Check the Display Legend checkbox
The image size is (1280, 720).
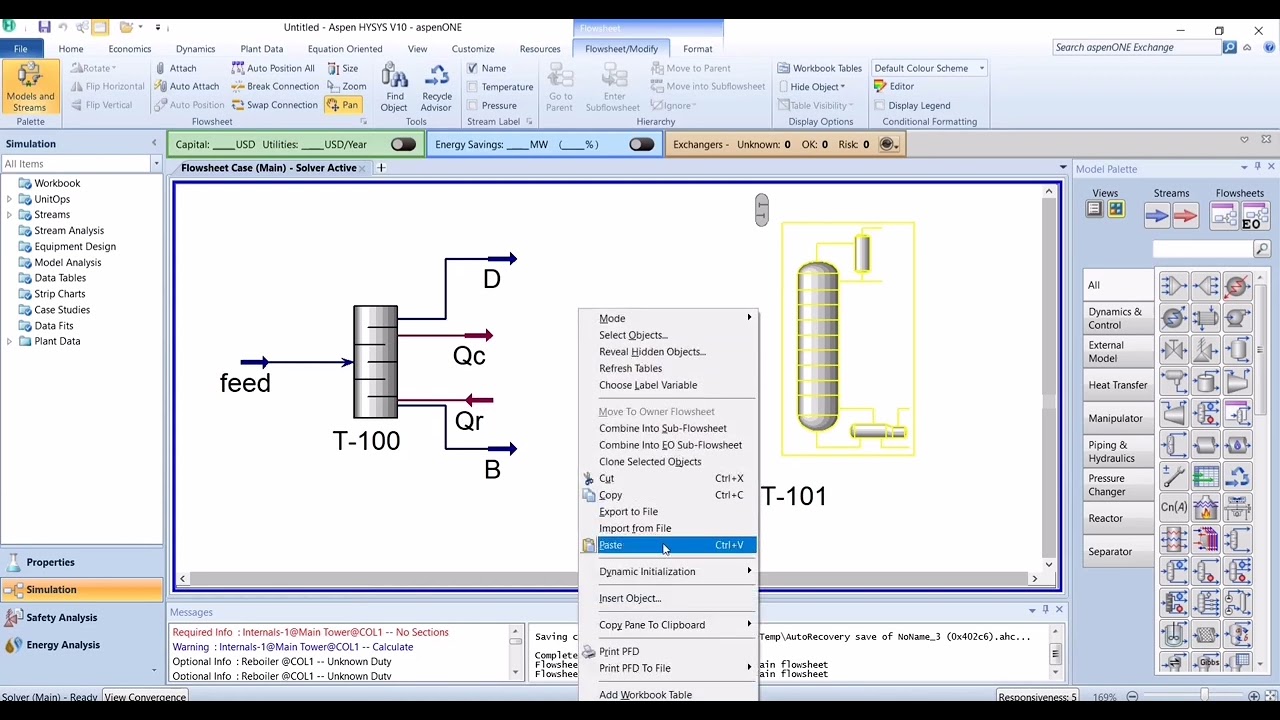pyautogui.click(x=880, y=105)
